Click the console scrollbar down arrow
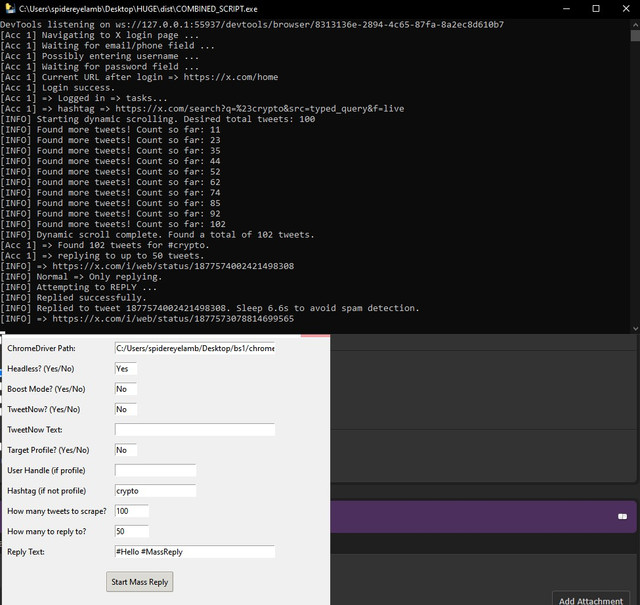This screenshot has height=605, width=640. click(635, 328)
